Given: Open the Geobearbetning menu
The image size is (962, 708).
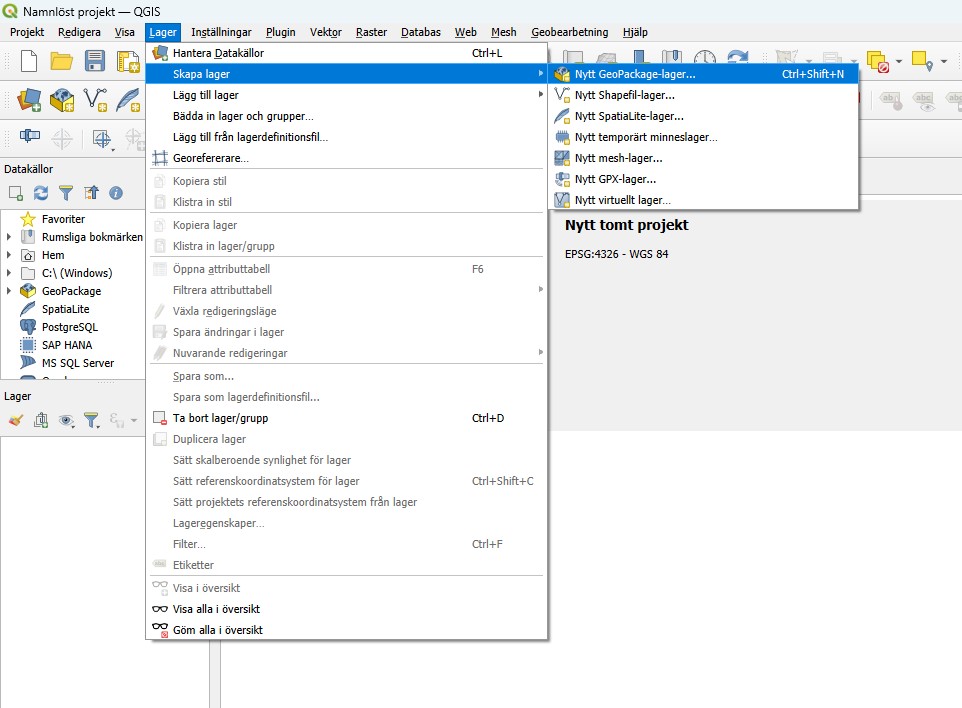Looking at the screenshot, I should (x=570, y=32).
